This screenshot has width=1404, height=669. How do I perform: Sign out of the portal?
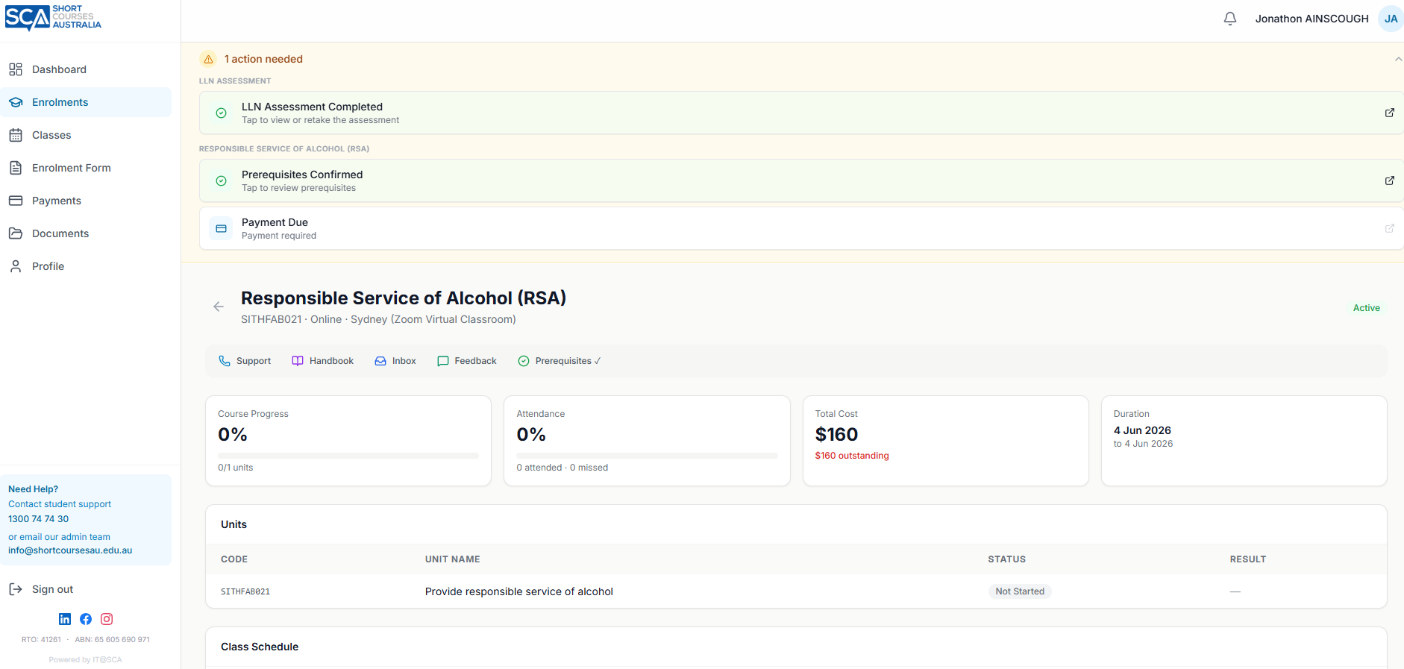point(41,590)
